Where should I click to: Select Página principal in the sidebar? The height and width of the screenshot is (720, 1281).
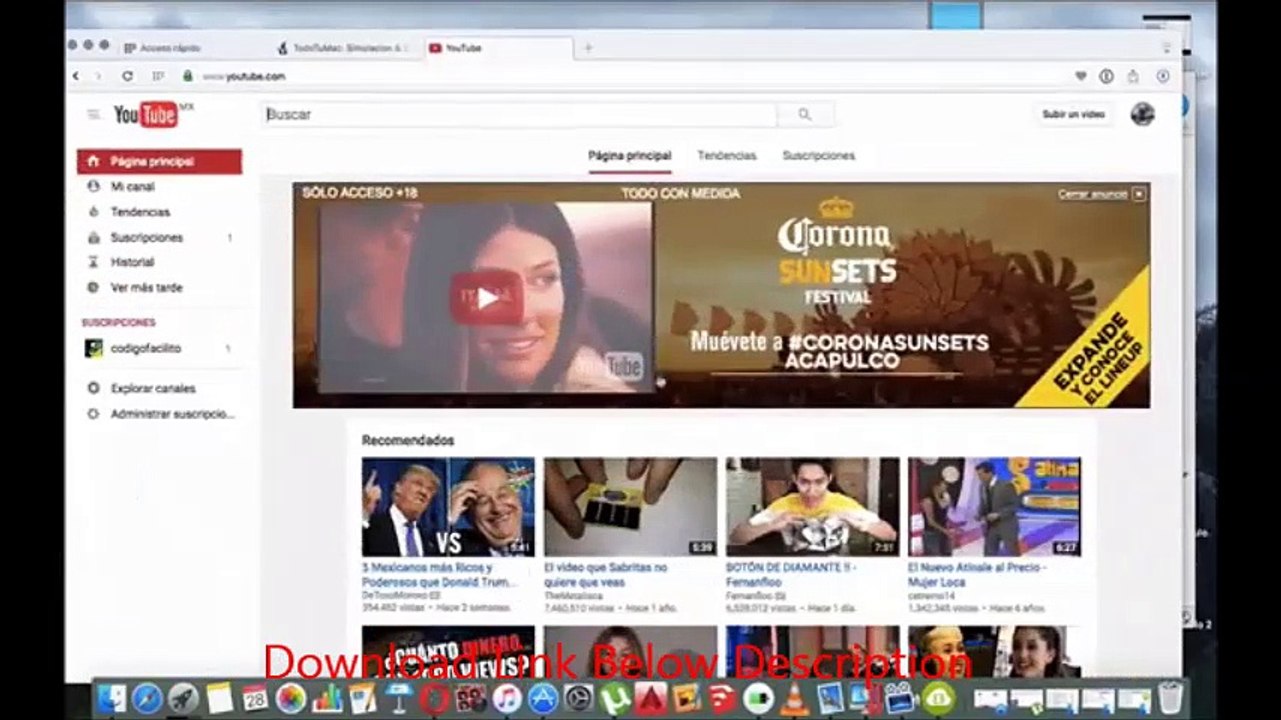[159, 161]
